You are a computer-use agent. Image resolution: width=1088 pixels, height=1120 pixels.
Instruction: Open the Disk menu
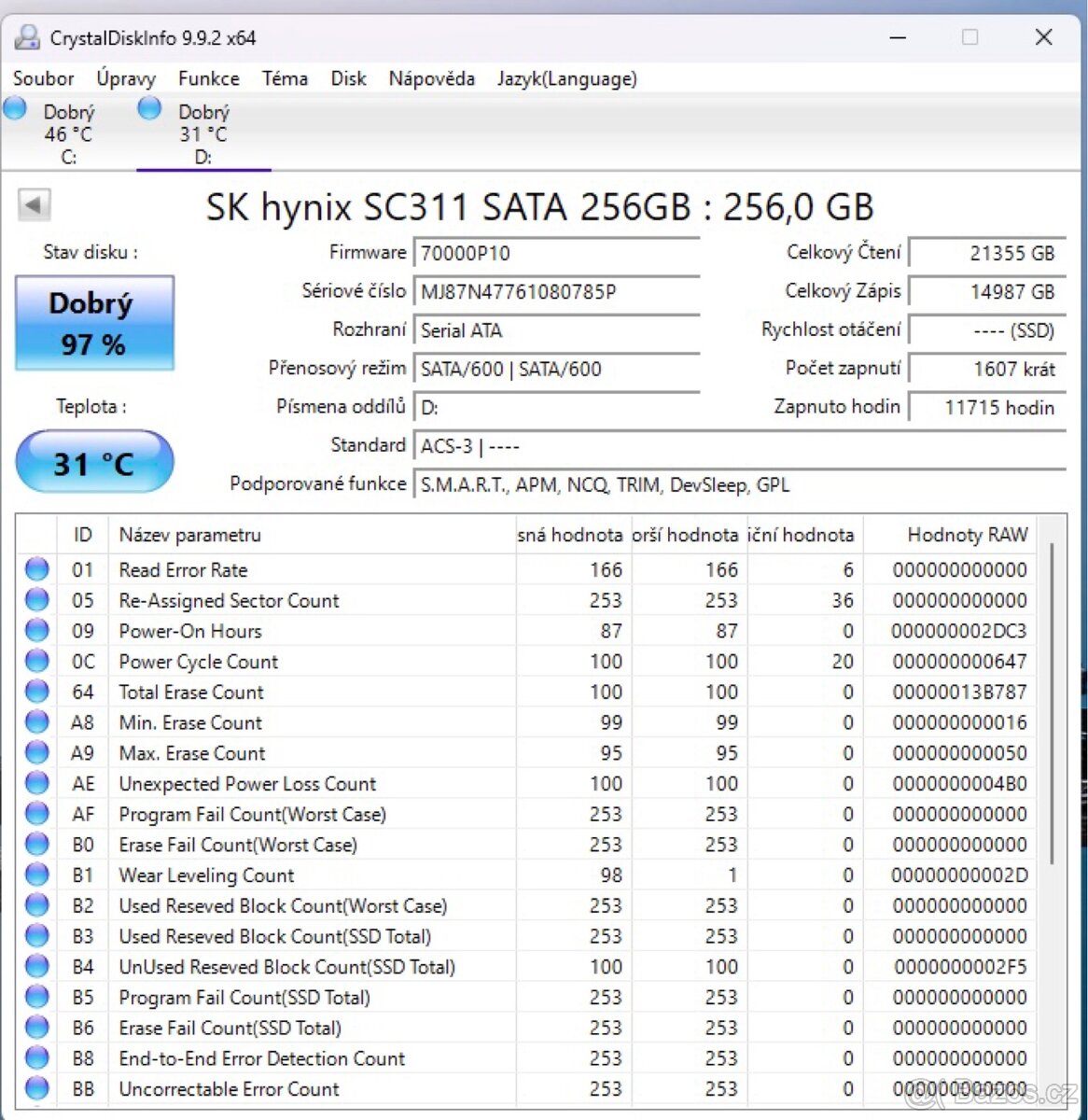(x=348, y=78)
